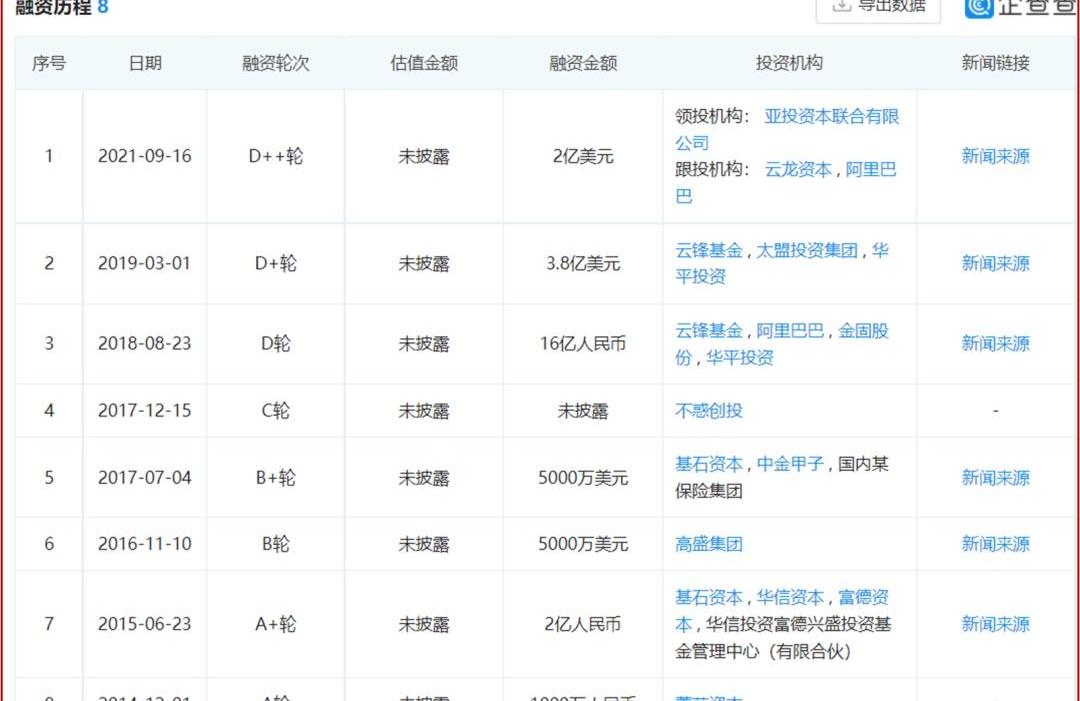1080x701 pixels.
Task: Click 5000万美元 amount in B轮 row
Action: (583, 544)
